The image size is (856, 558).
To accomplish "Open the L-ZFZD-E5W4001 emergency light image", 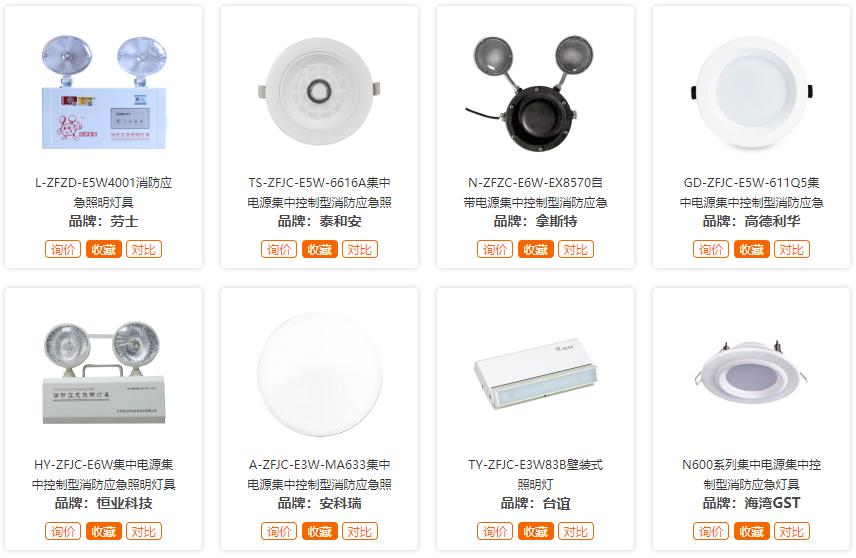I will click(x=104, y=92).
